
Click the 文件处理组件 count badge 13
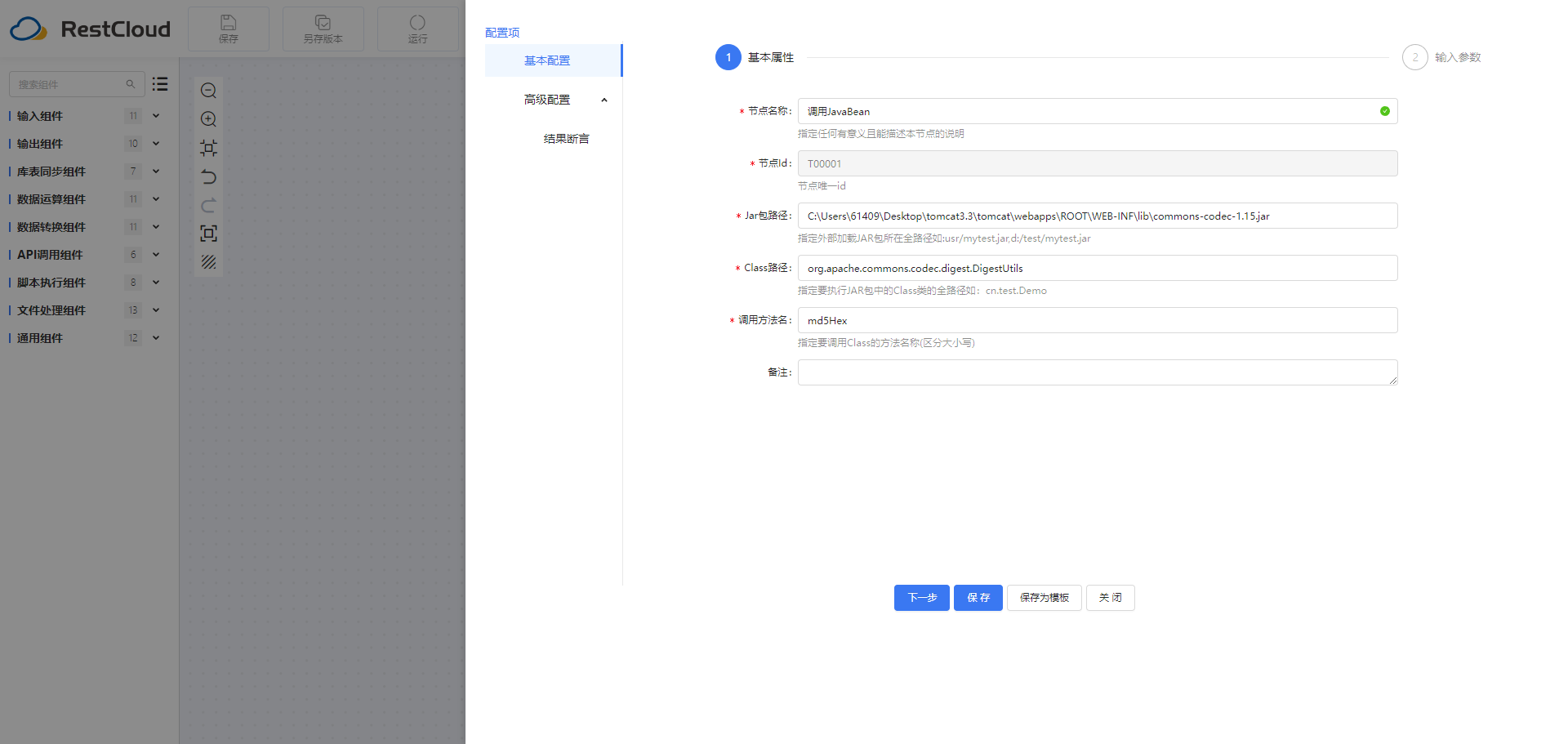[x=133, y=310]
